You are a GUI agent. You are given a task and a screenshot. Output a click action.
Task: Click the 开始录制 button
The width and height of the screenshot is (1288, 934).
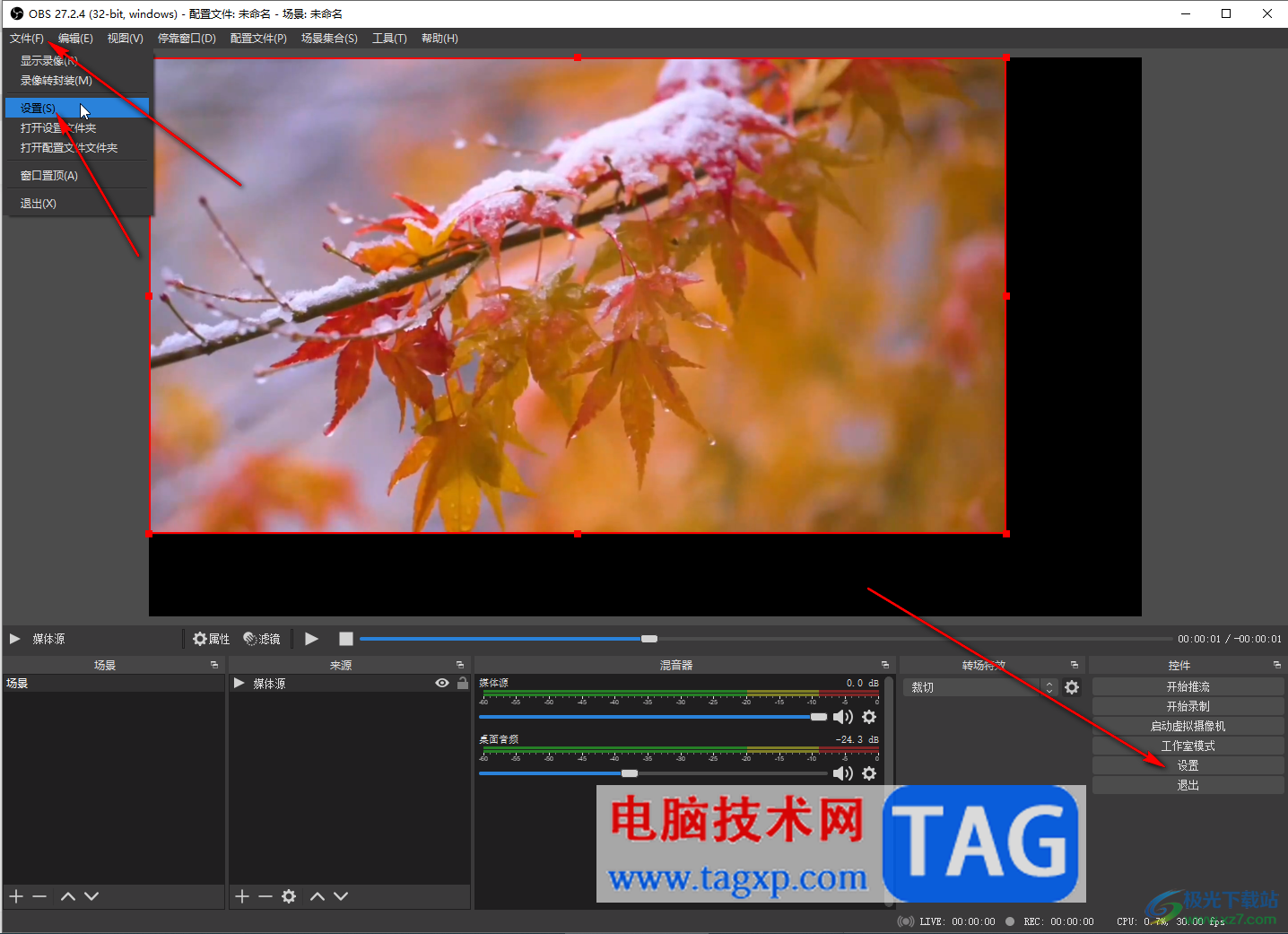[x=1188, y=706]
